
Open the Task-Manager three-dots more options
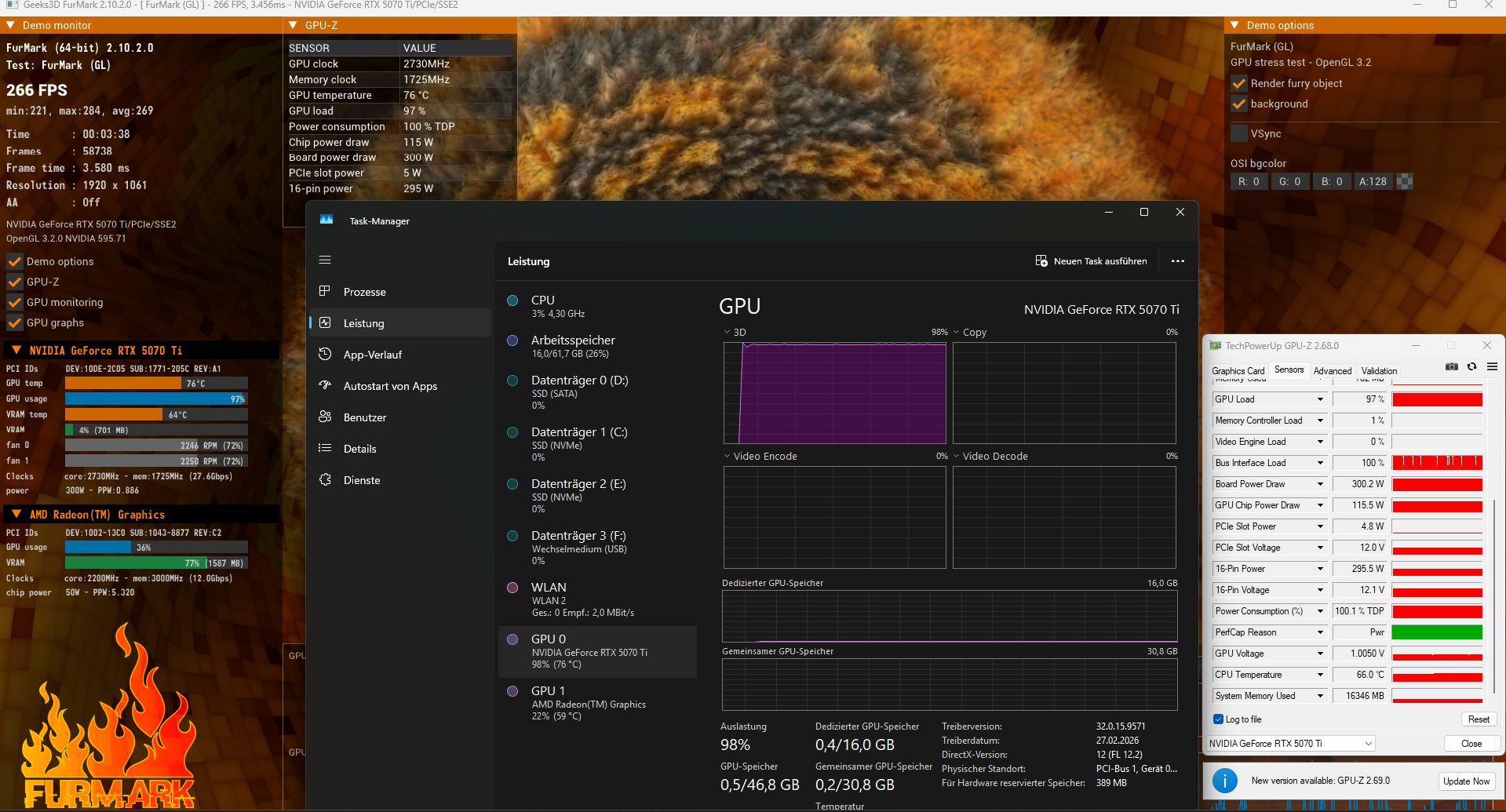coord(1178,261)
